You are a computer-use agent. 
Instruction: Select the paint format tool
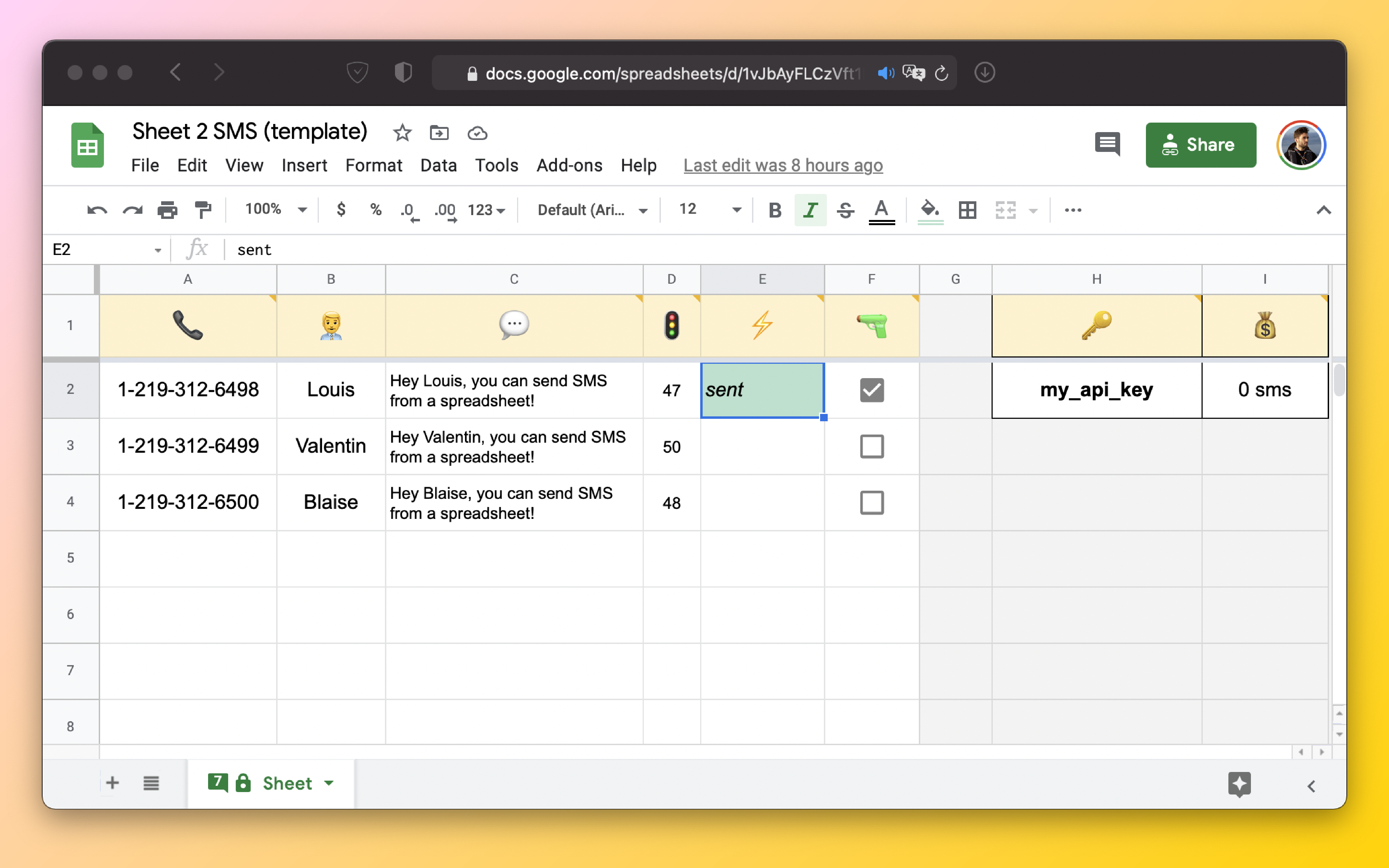pos(203,210)
